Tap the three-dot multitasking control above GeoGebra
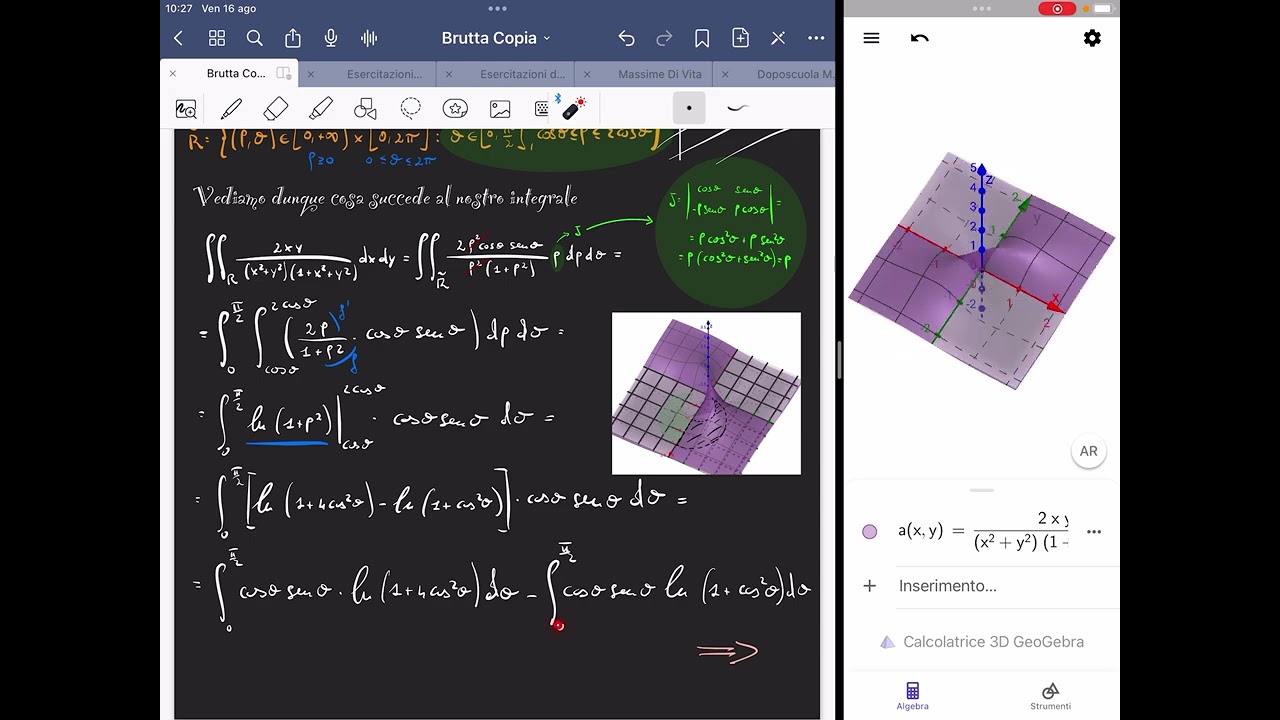The height and width of the screenshot is (720, 1280). [982, 8]
